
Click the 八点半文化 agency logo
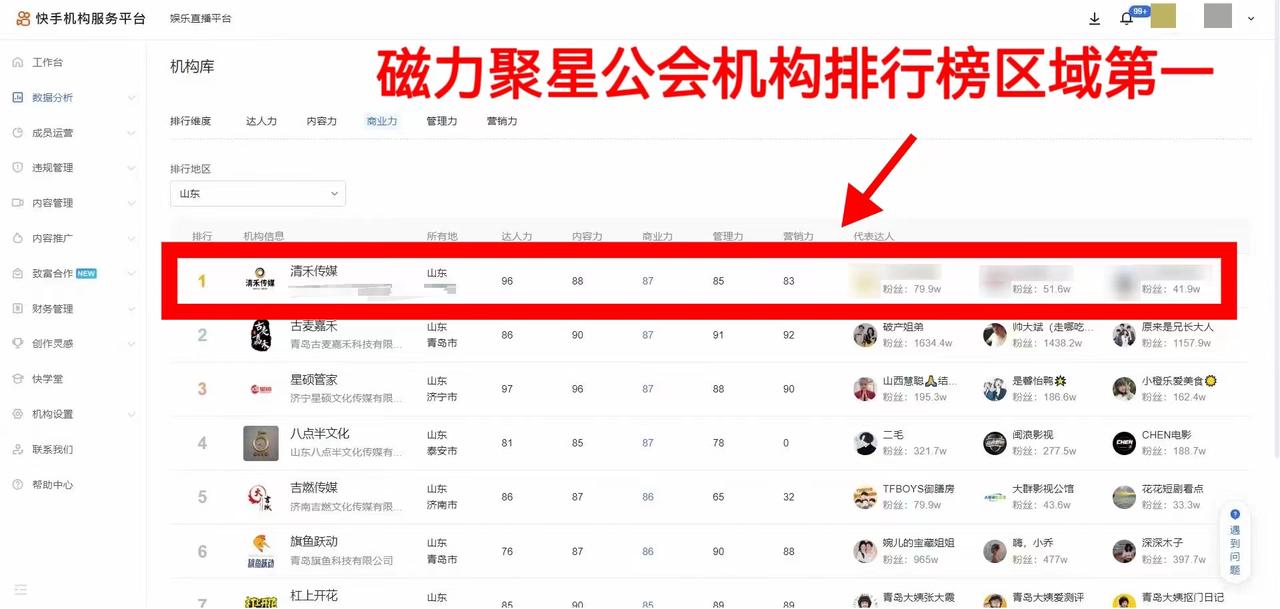(x=261, y=443)
